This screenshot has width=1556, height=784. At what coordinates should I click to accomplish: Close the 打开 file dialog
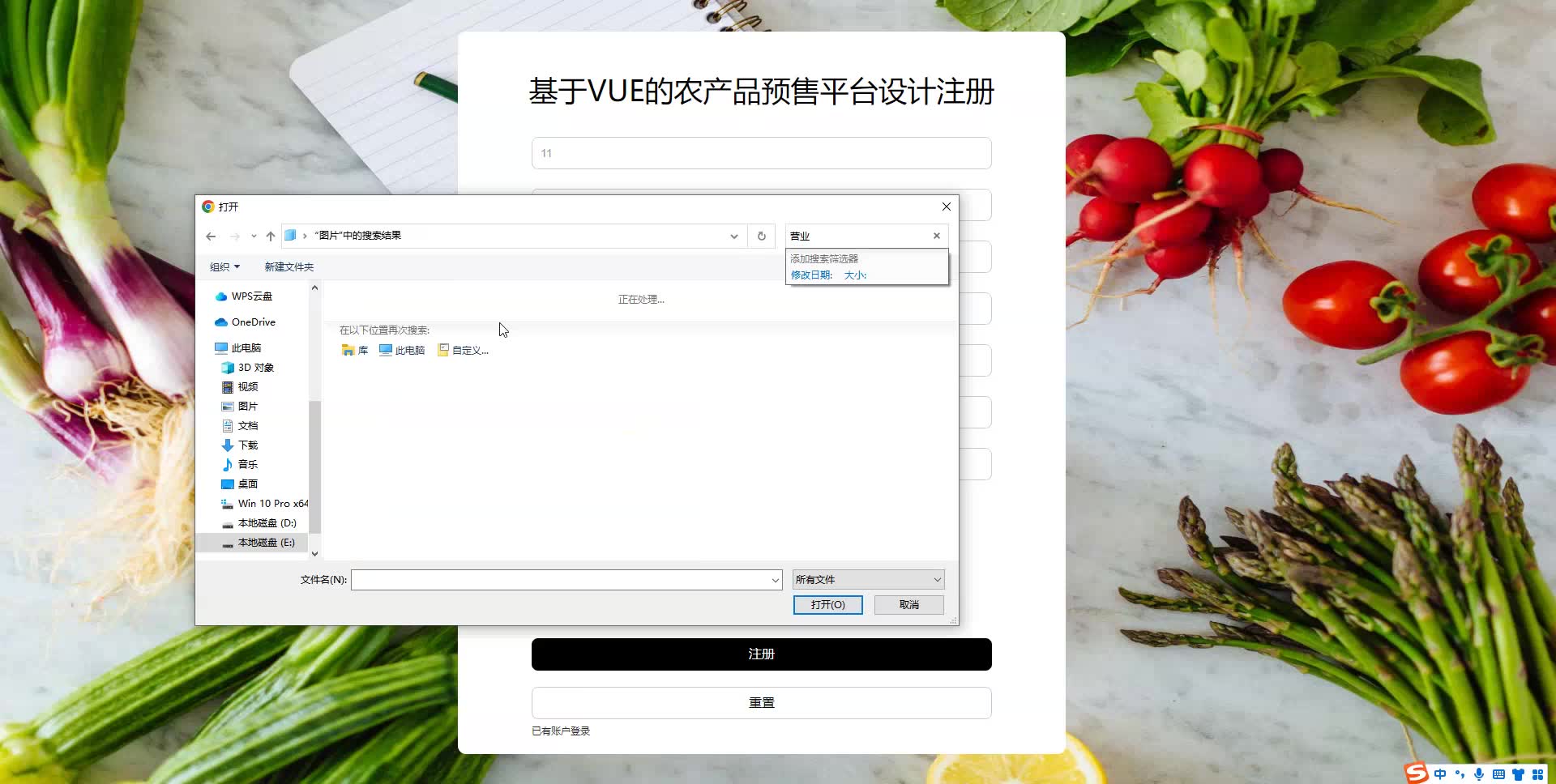pos(946,207)
